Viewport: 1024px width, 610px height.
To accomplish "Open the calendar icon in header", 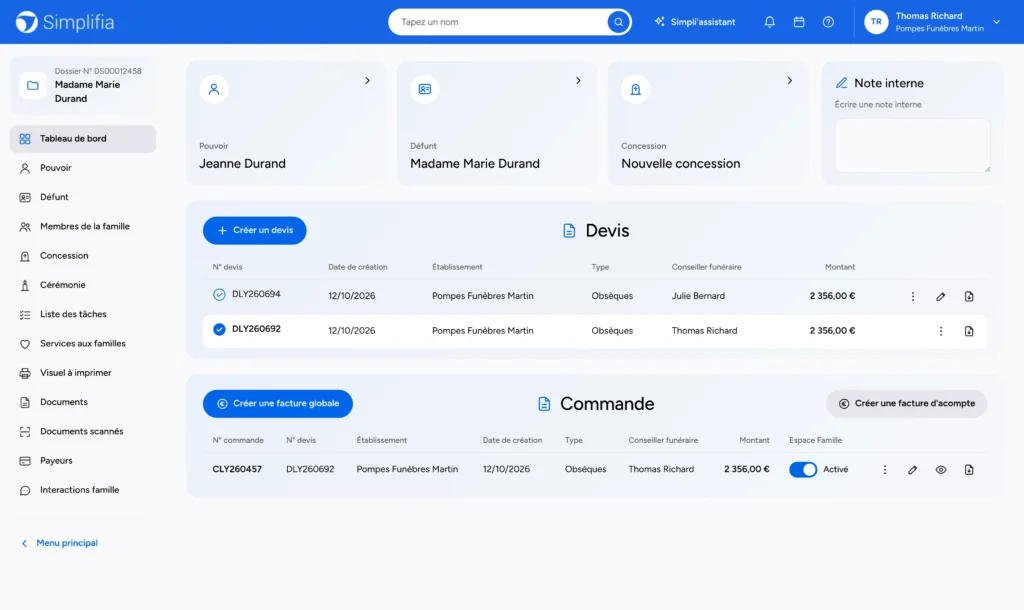I will (x=799, y=22).
